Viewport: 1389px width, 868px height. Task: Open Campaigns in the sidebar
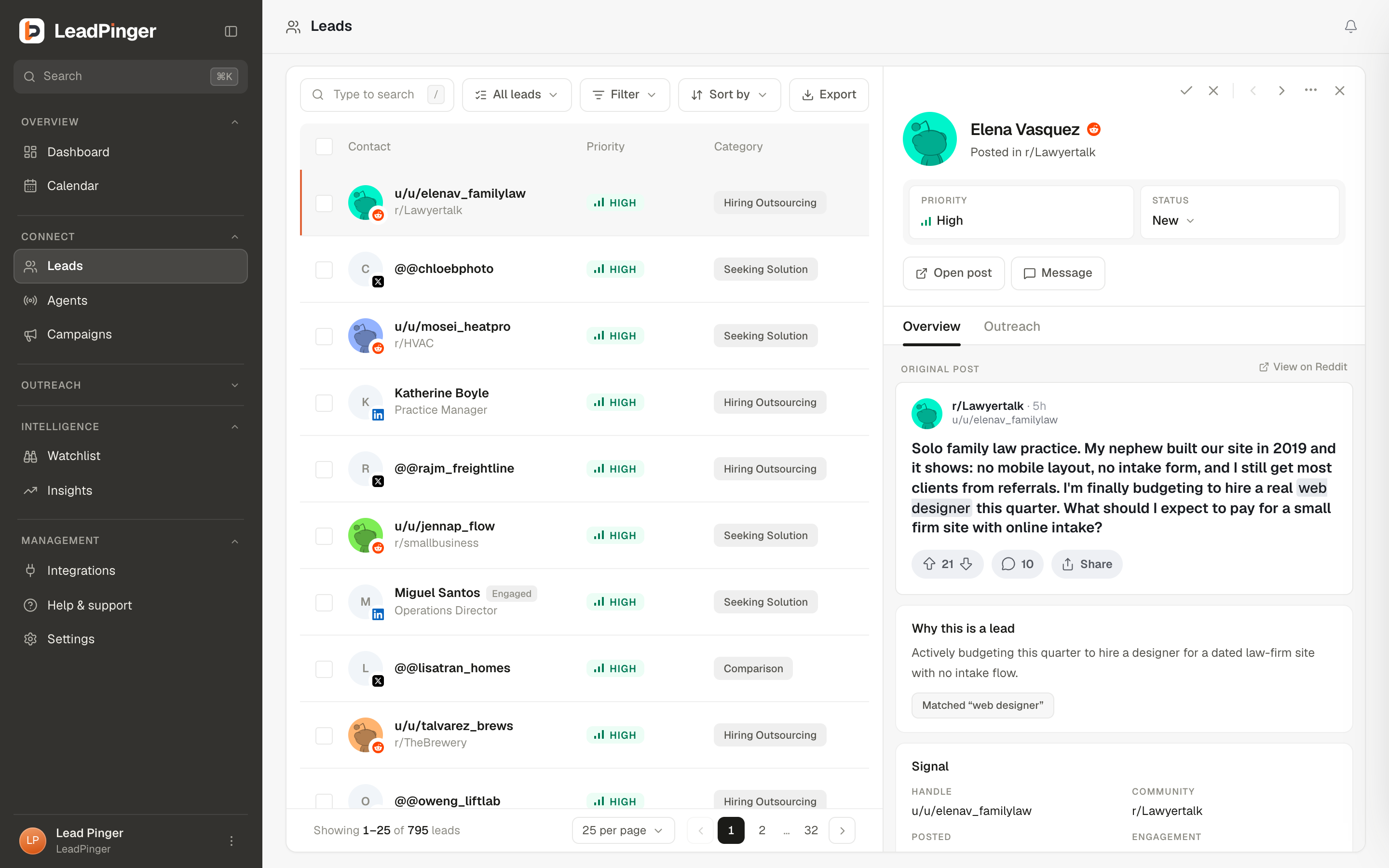tap(131, 334)
